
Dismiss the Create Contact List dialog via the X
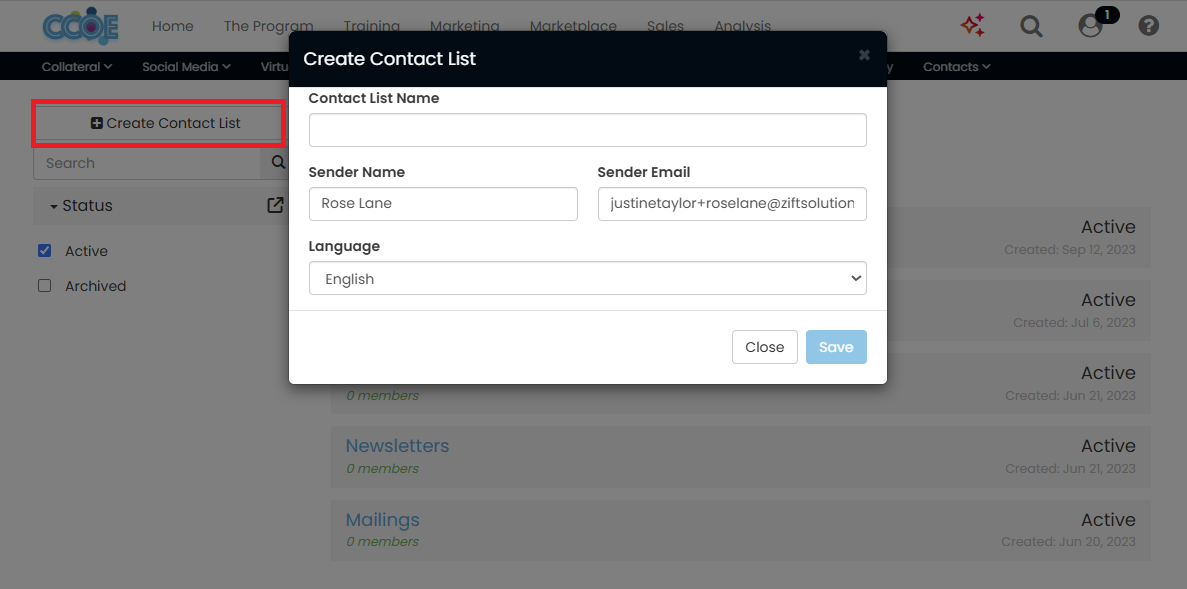click(x=864, y=55)
